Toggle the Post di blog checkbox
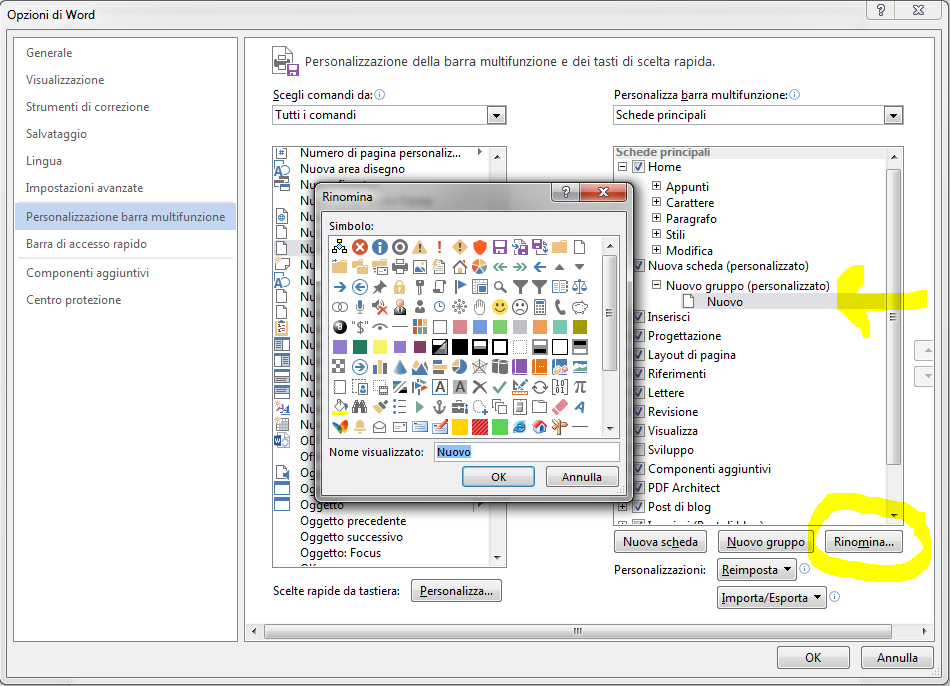Image resolution: width=950 pixels, height=686 pixels. [x=638, y=507]
